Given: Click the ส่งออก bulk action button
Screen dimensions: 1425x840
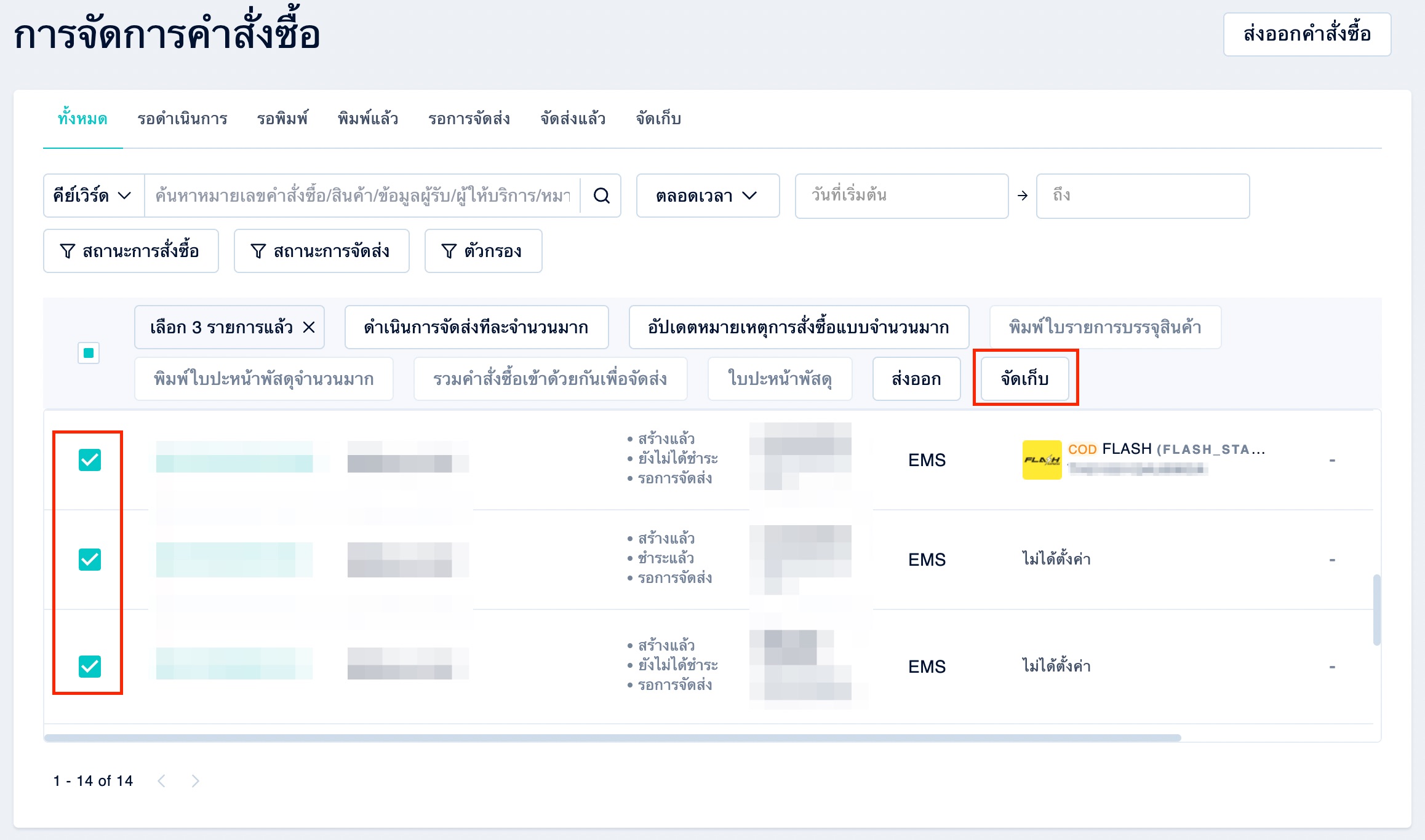Looking at the screenshot, I should click(916, 379).
